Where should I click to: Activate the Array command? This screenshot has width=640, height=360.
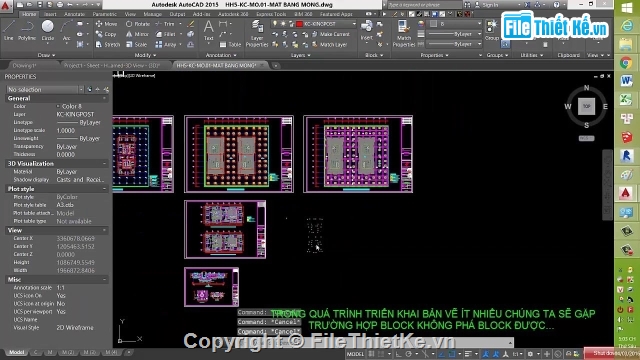[x=166, y=44]
